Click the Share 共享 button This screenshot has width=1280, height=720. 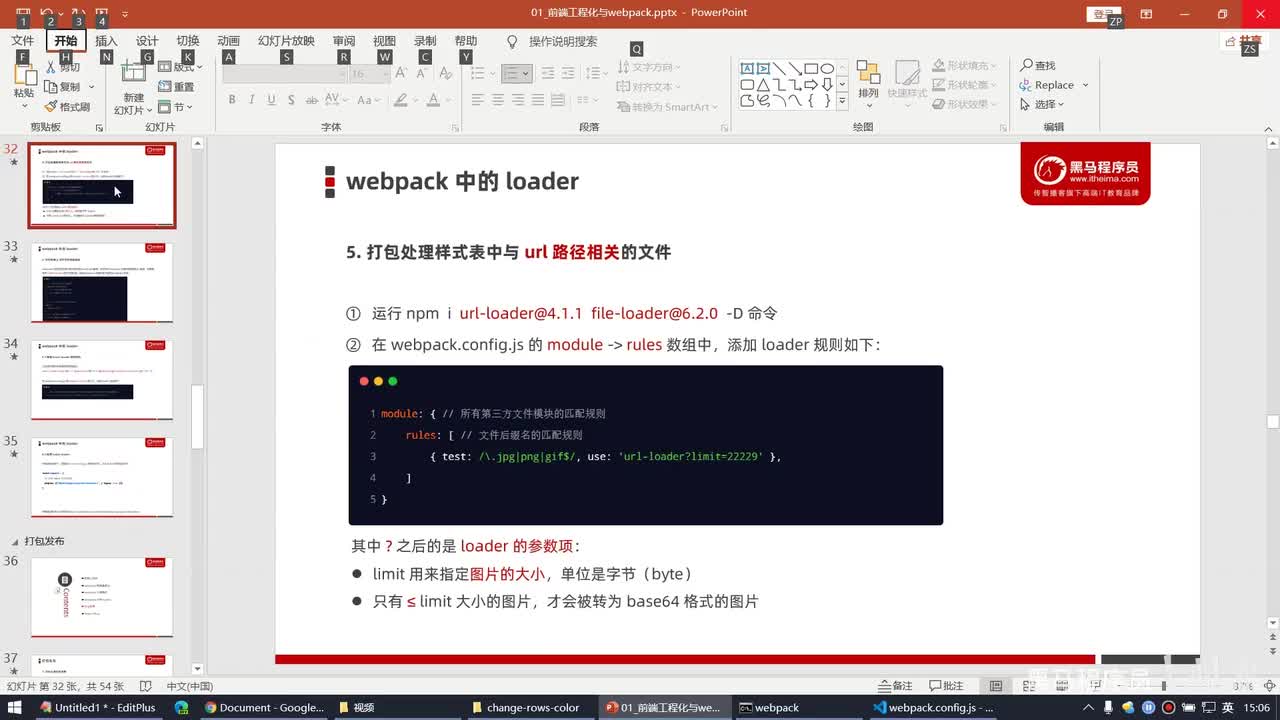click(x=1242, y=42)
